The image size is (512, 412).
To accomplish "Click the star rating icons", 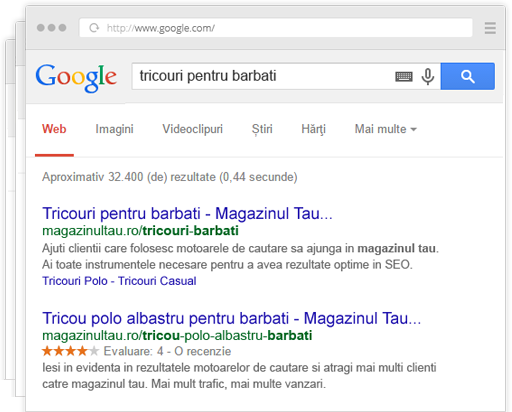I will pos(71,351).
